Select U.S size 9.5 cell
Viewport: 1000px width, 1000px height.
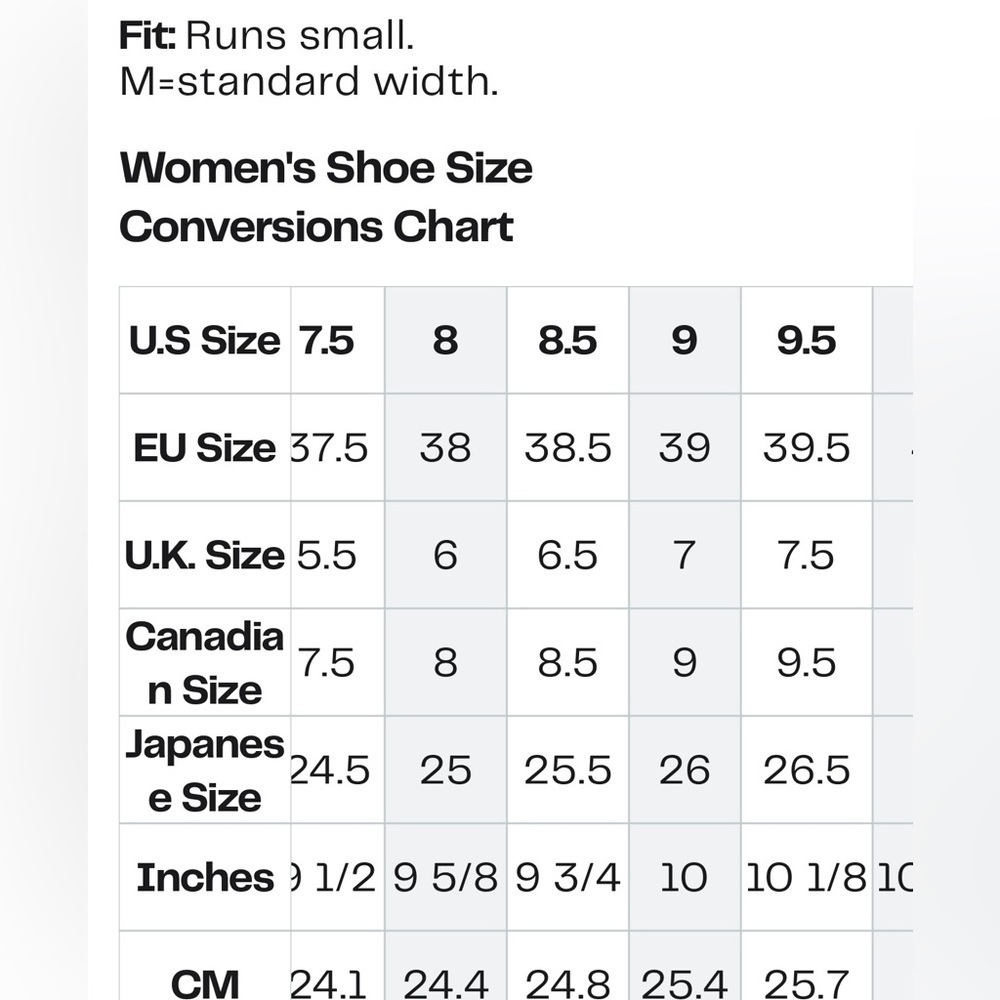coord(806,341)
